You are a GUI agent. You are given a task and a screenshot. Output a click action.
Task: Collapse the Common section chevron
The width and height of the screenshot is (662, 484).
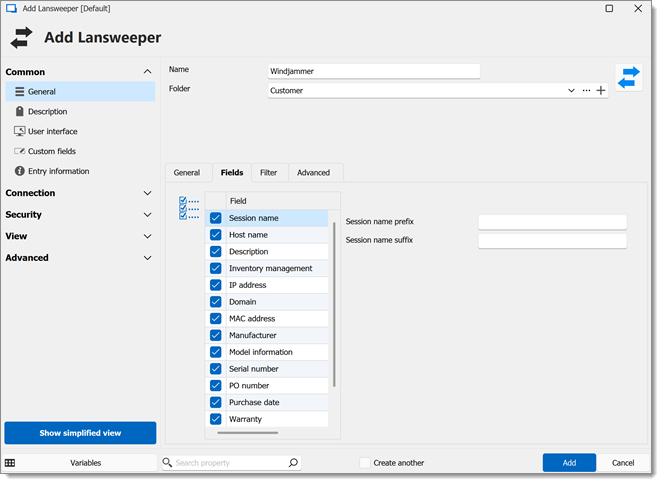(x=147, y=72)
